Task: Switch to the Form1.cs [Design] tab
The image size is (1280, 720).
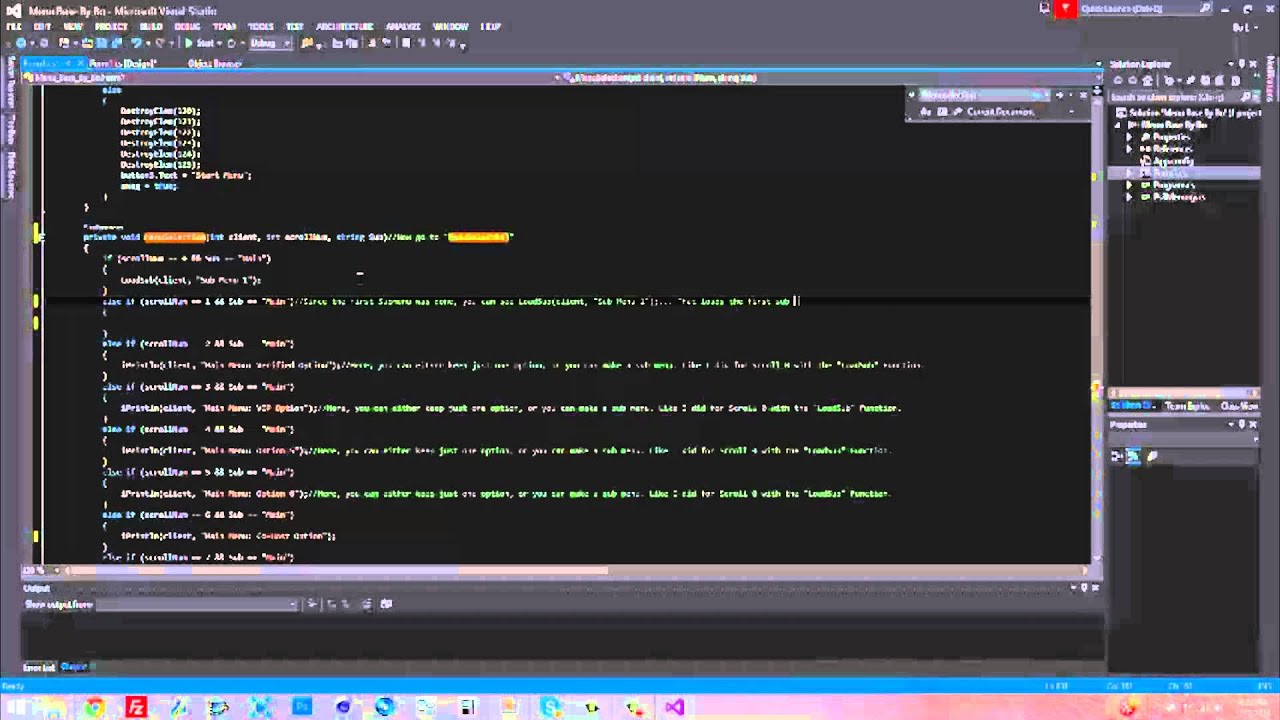Action: coord(121,63)
